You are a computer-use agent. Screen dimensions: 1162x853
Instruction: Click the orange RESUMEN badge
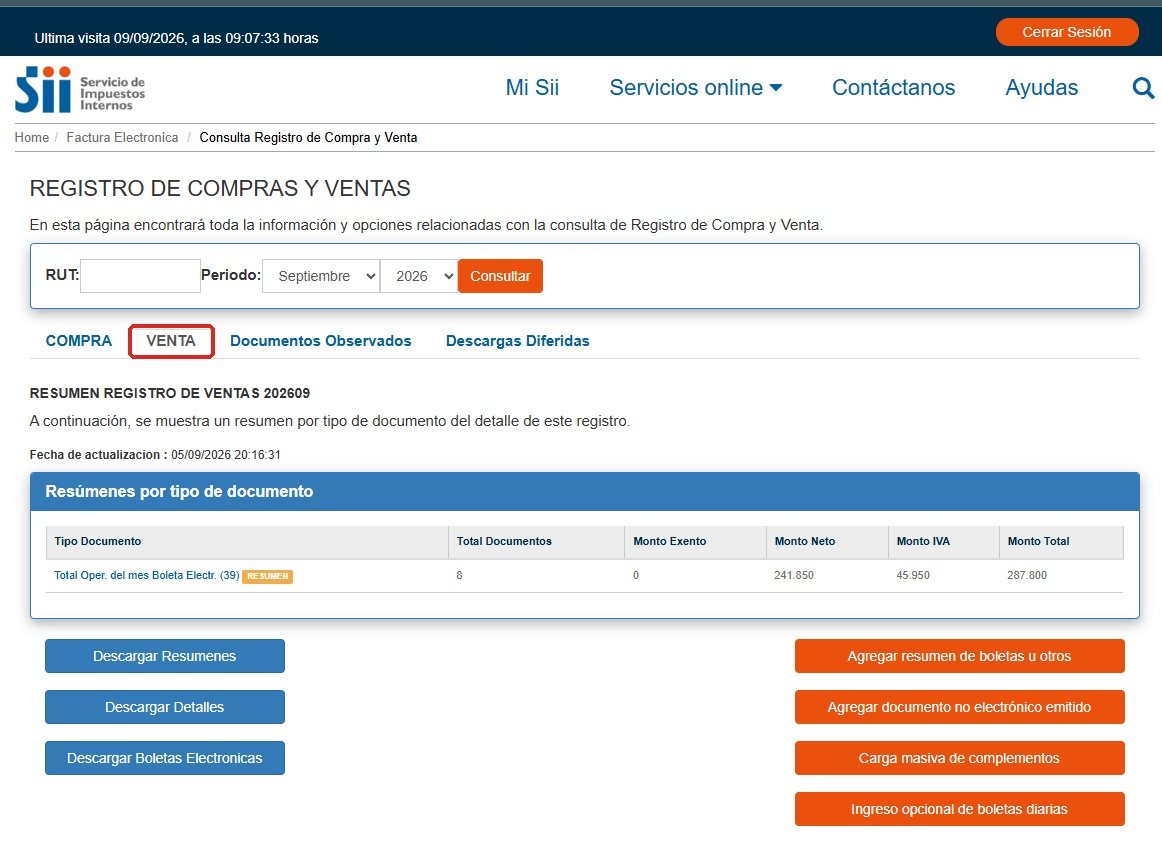click(268, 576)
